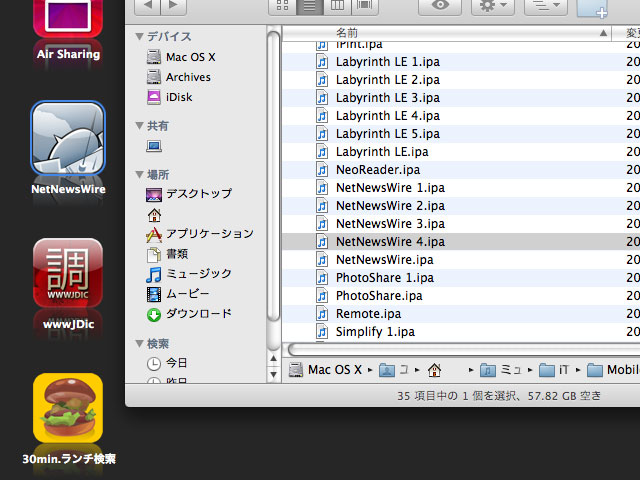
Task: Go back with the Finder back arrow
Action: tap(147, 6)
